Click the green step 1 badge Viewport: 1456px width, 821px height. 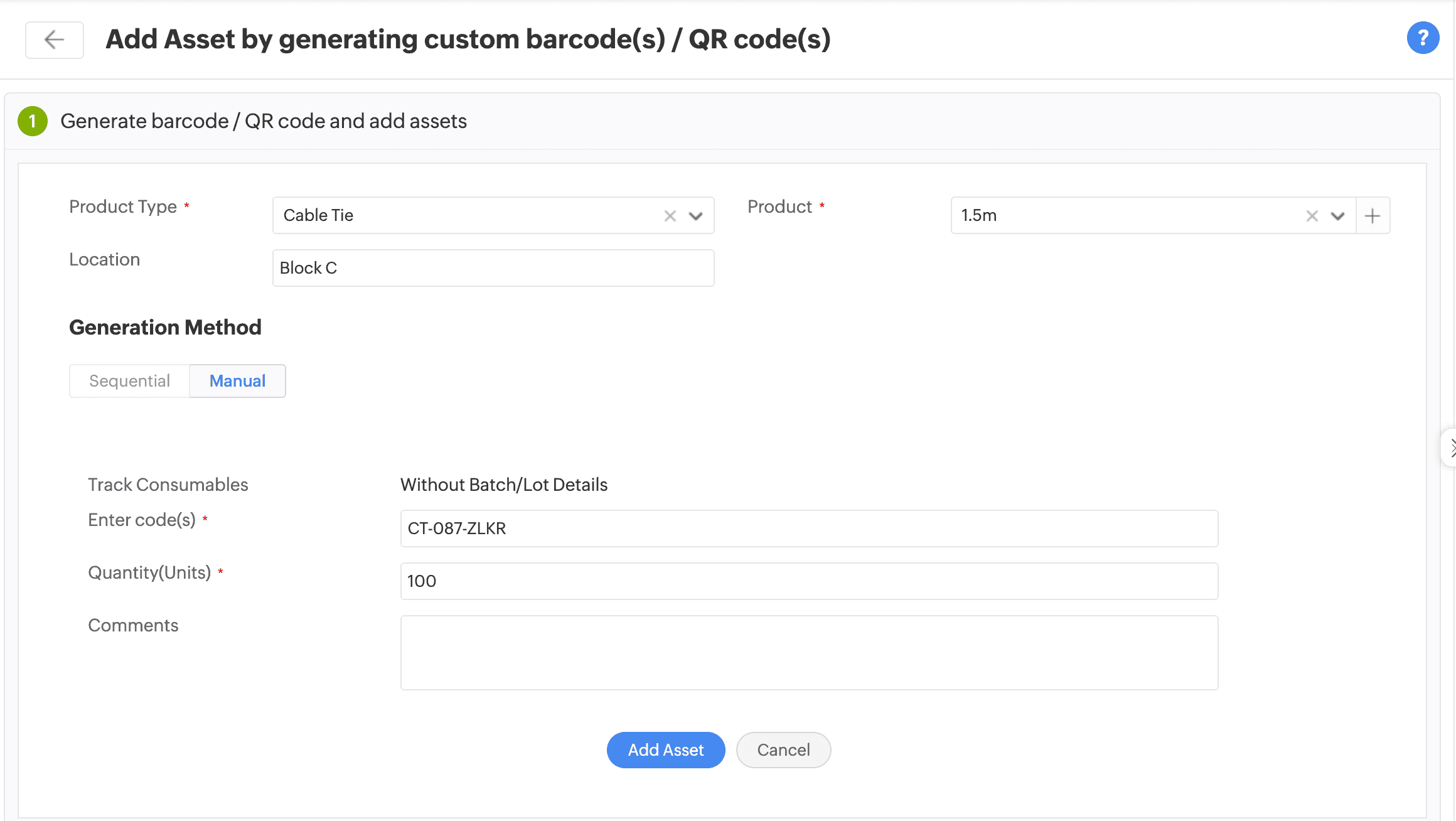click(33, 121)
